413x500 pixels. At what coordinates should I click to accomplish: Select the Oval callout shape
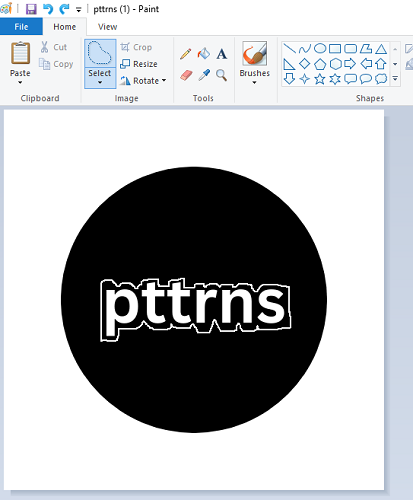click(366, 79)
